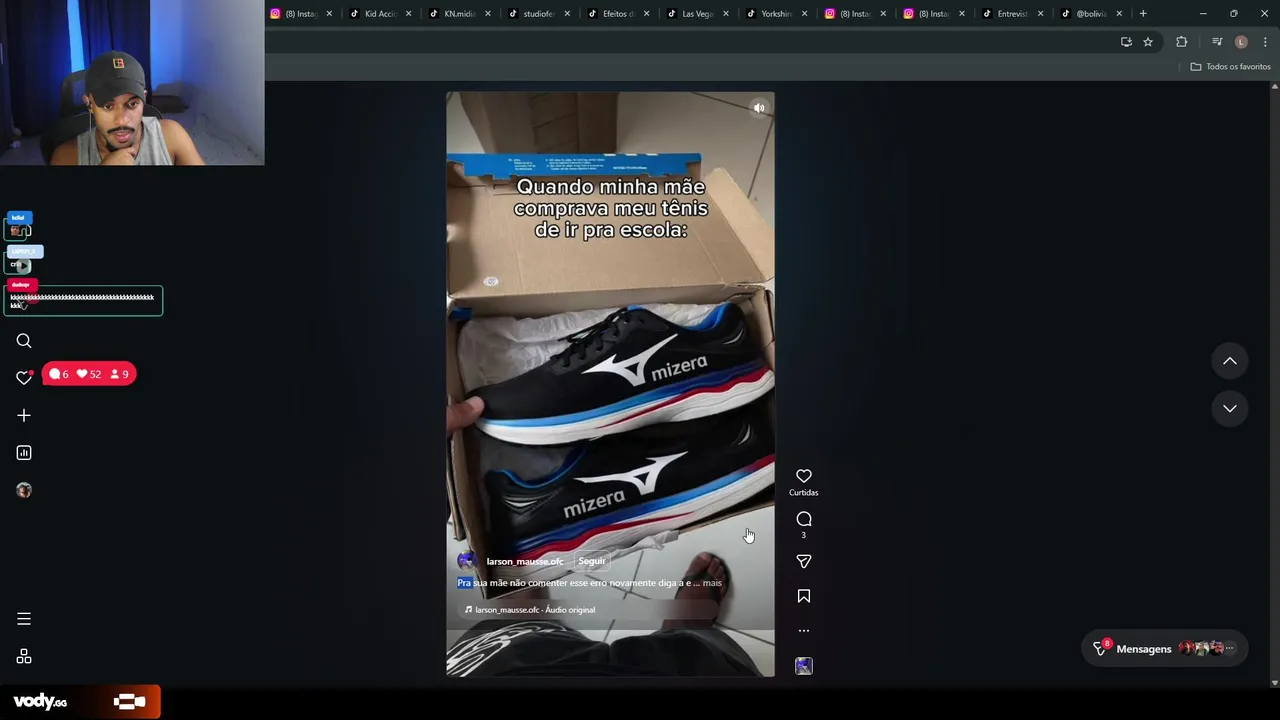Close the Las Vegas tab
Screen dimensions: 1280x720
coord(725,14)
